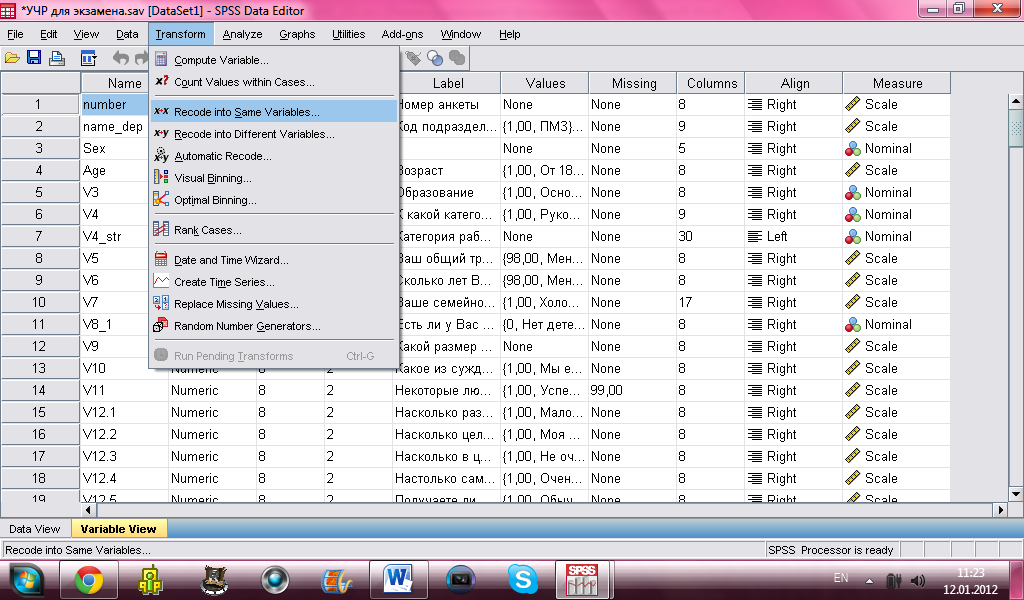
Task: Click the Value Labels tag icon
Action: [412, 58]
